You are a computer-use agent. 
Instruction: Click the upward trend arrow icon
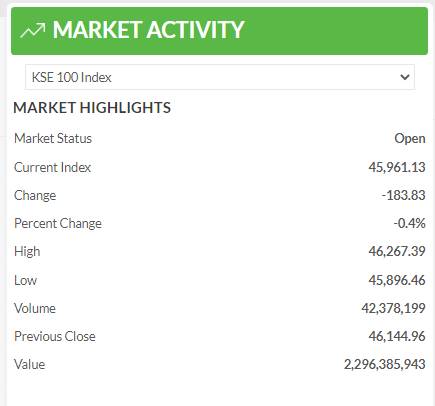[x=33, y=30]
